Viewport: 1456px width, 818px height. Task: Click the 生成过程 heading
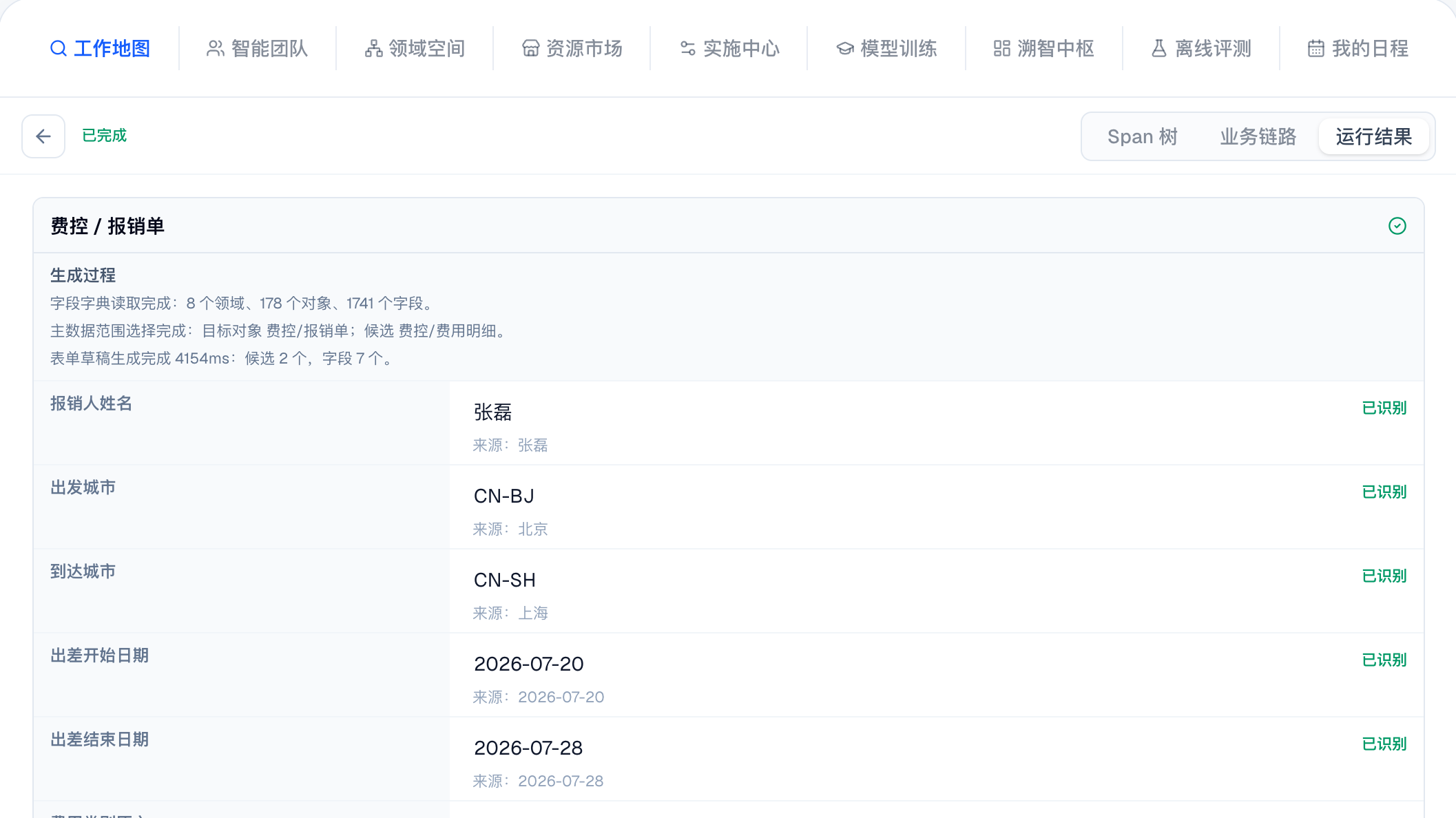[83, 275]
